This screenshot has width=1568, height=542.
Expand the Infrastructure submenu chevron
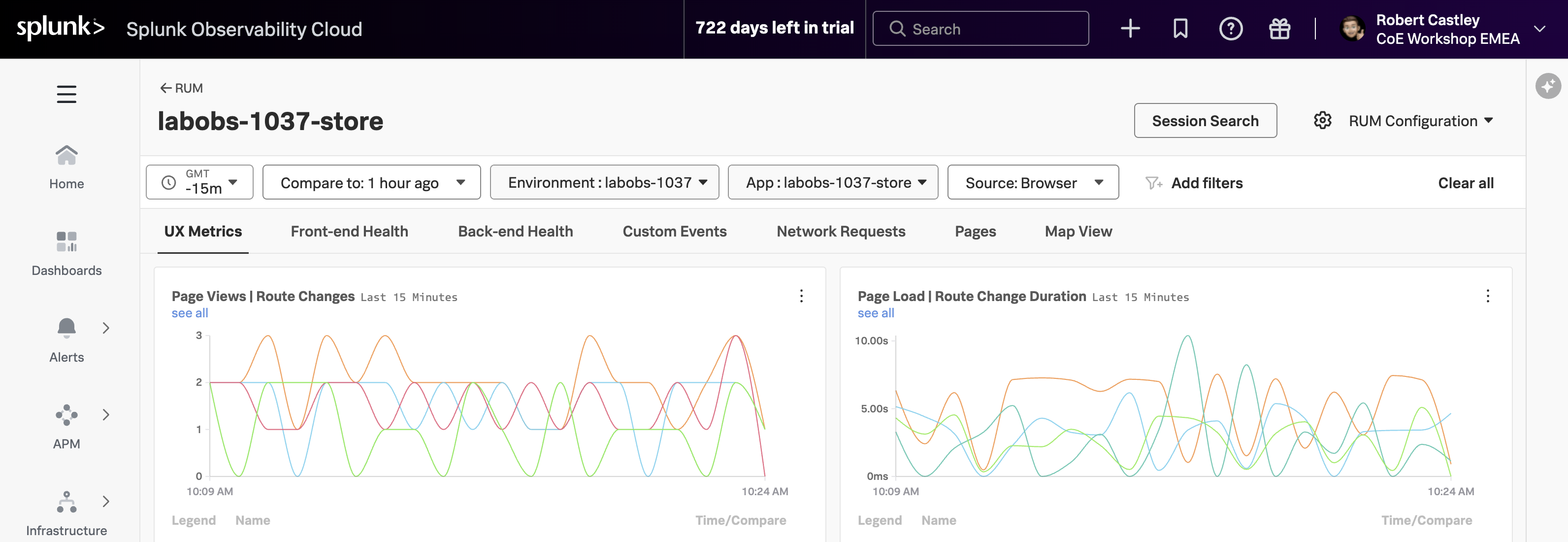pyautogui.click(x=106, y=501)
